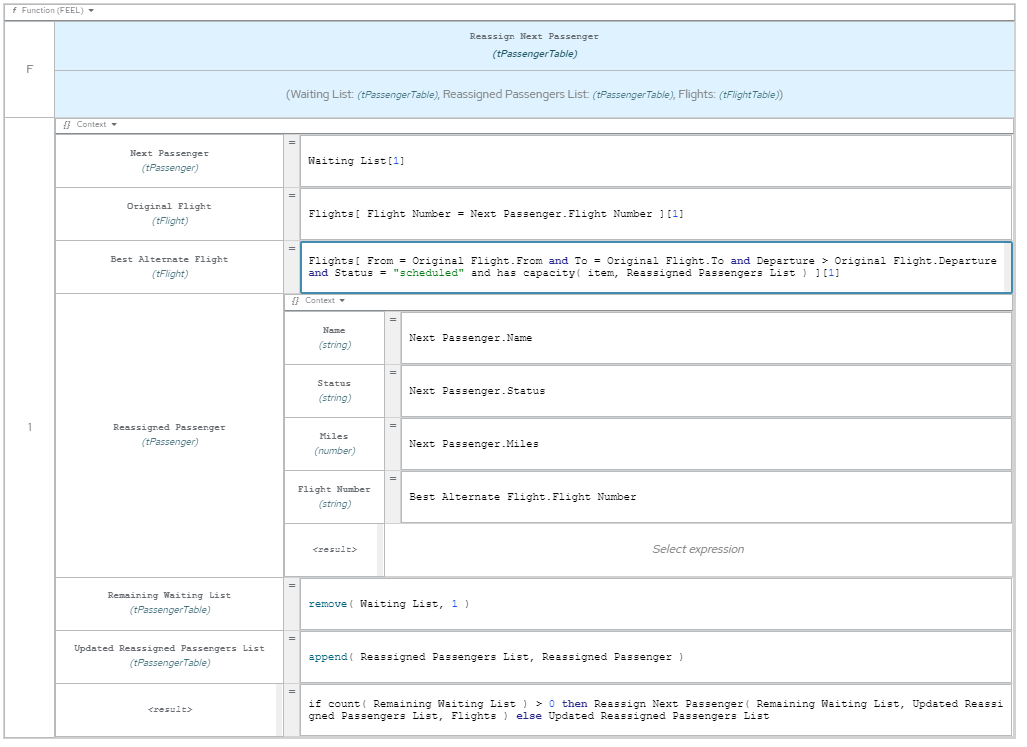Click the function kind cell labeled F
The height and width of the screenshot is (747, 1027).
29,69
